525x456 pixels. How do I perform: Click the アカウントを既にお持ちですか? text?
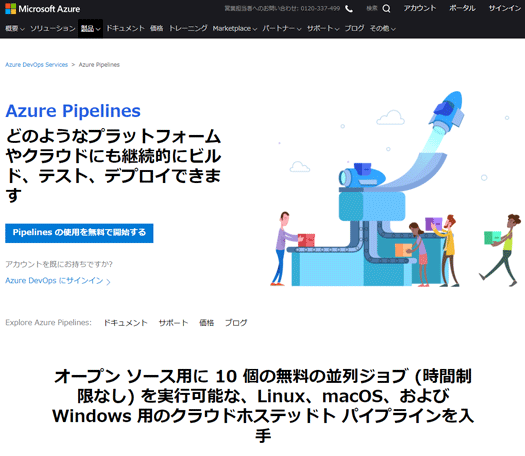pyautogui.click(x=59, y=264)
